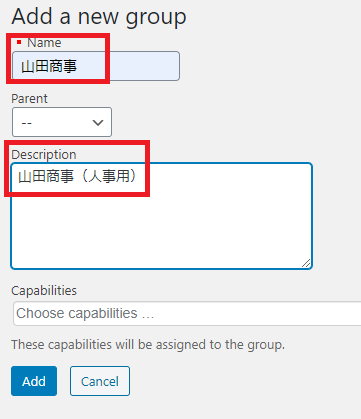Select the "--" value shown in Parent box
Screen dimensions: 361x419
click(27, 123)
